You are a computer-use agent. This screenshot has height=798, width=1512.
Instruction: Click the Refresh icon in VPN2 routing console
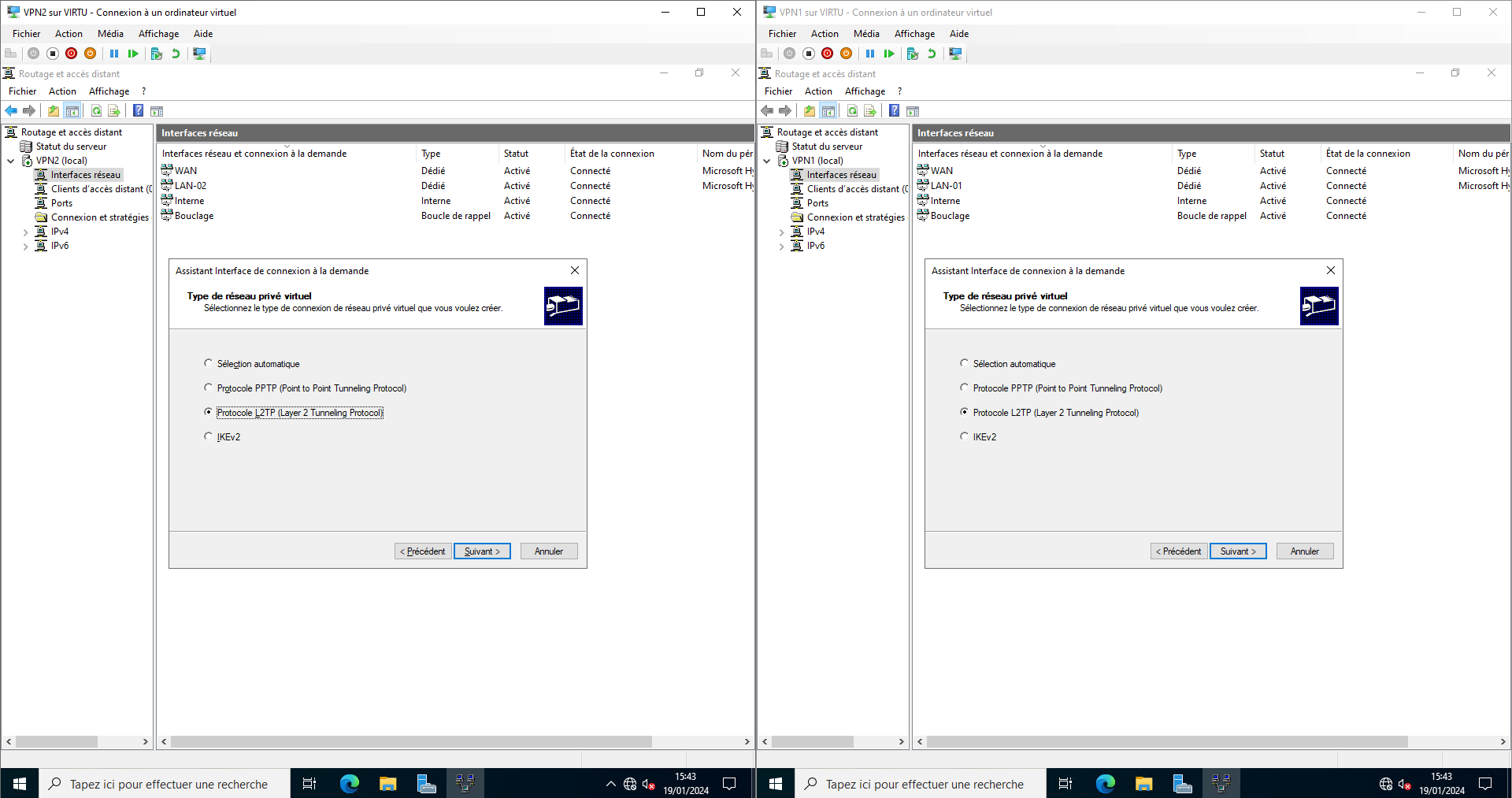point(96,111)
